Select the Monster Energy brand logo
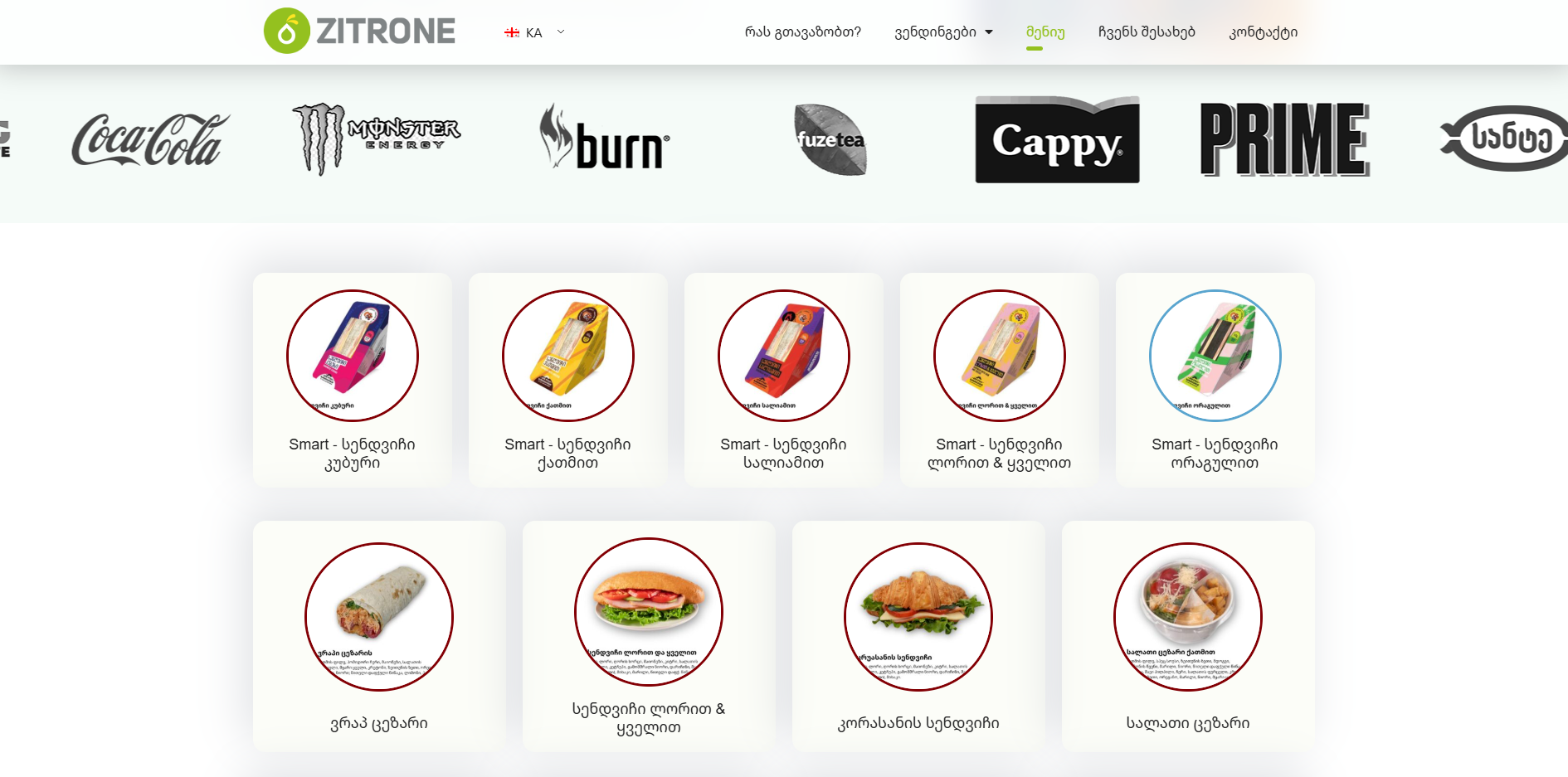This screenshot has height=777, width=1568. [x=376, y=138]
